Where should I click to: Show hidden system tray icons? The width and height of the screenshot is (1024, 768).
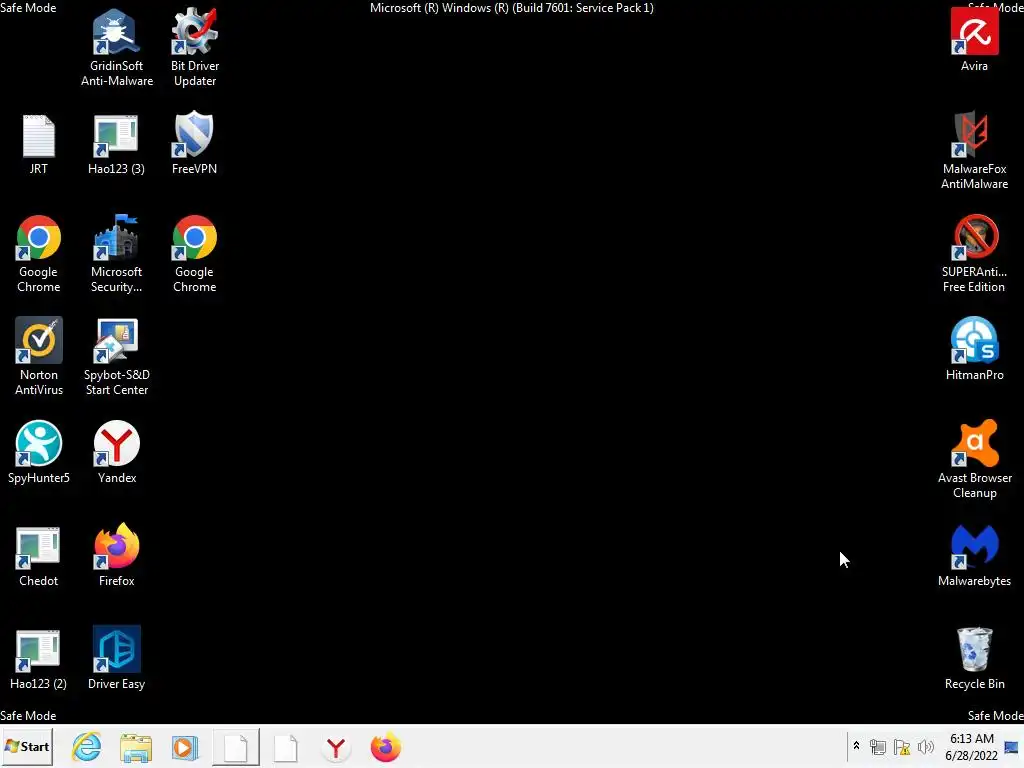(x=856, y=746)
